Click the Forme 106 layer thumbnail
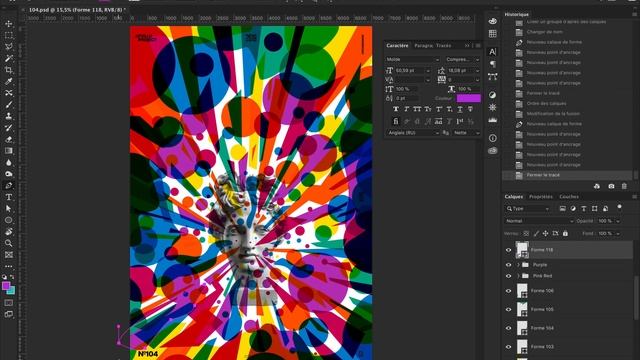640x360 pixels. coord(522,291)
